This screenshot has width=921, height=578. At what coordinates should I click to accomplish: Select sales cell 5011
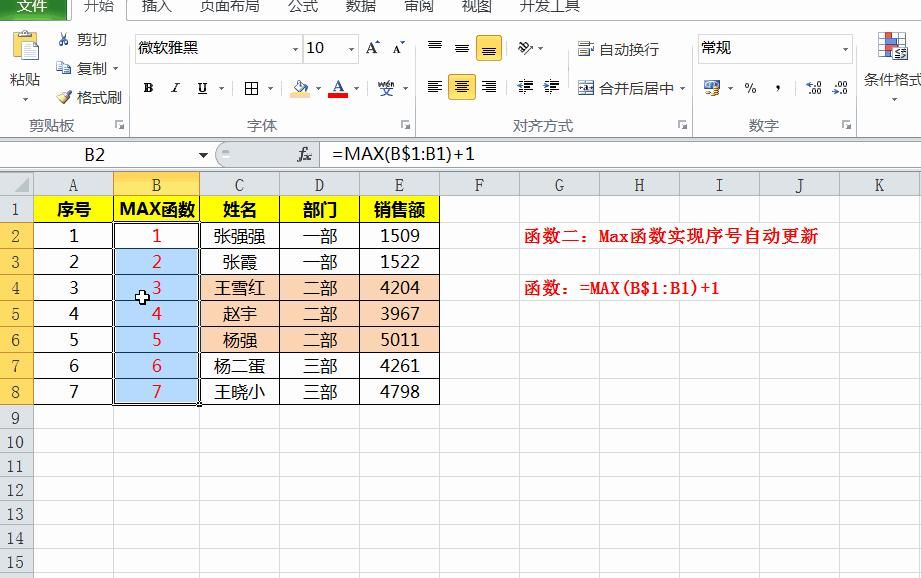(399, 340)
